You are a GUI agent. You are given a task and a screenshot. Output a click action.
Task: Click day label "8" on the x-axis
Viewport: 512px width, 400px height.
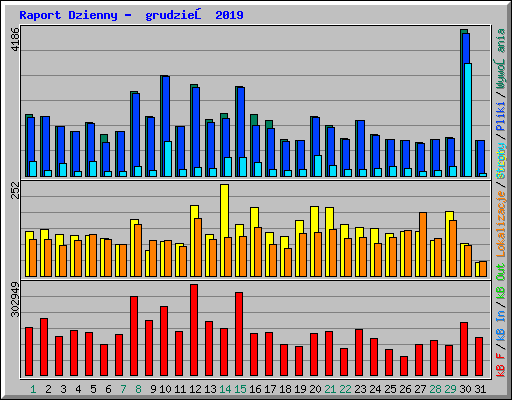(x=138, y=389)
